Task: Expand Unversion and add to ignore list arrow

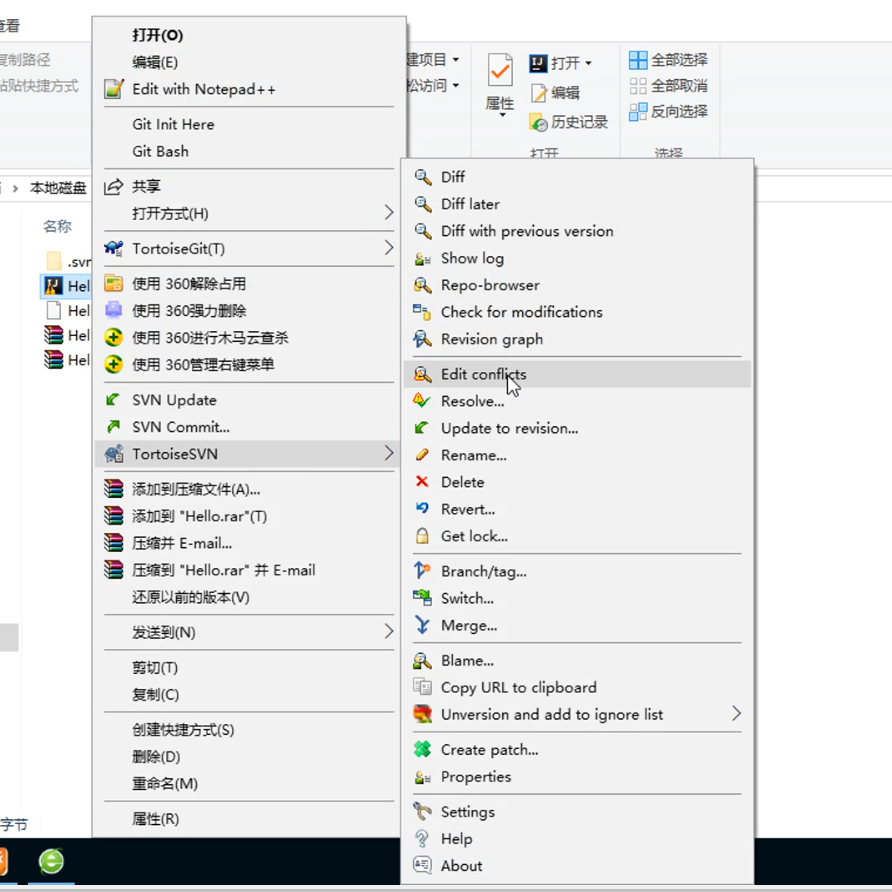Action: [x=737, y=714]
